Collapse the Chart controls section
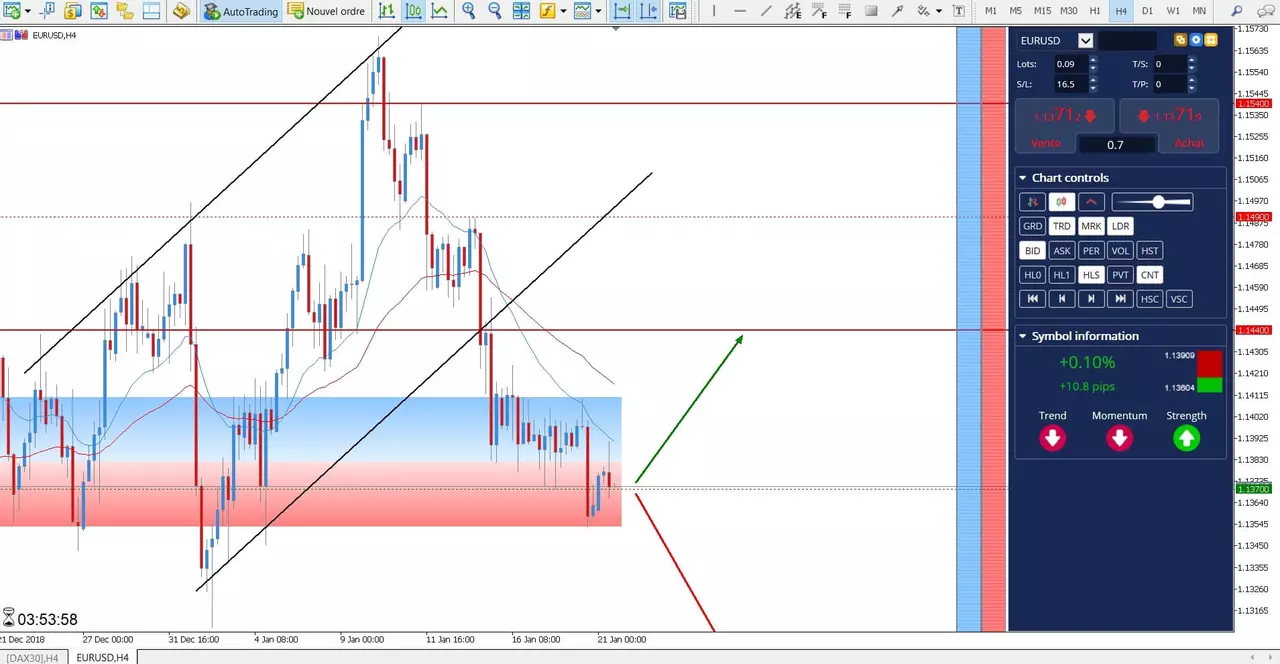Image resolution: width=1280 pixels, height=664 pixels. pos(1023,178)
